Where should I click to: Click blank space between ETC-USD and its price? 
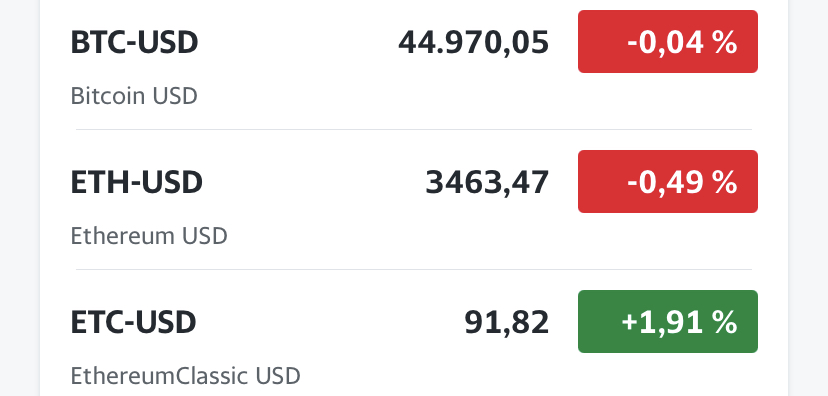[x=330, y=322]
